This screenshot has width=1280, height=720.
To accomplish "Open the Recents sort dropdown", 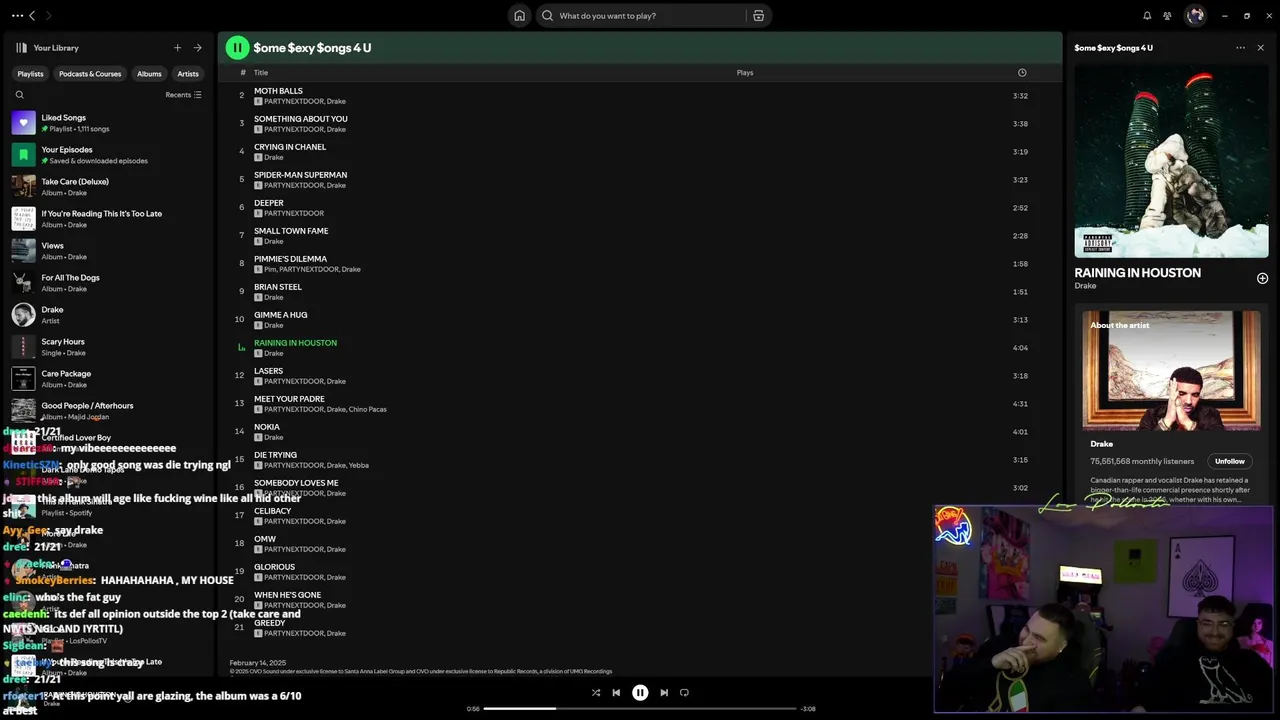I will tap(183, 95).
